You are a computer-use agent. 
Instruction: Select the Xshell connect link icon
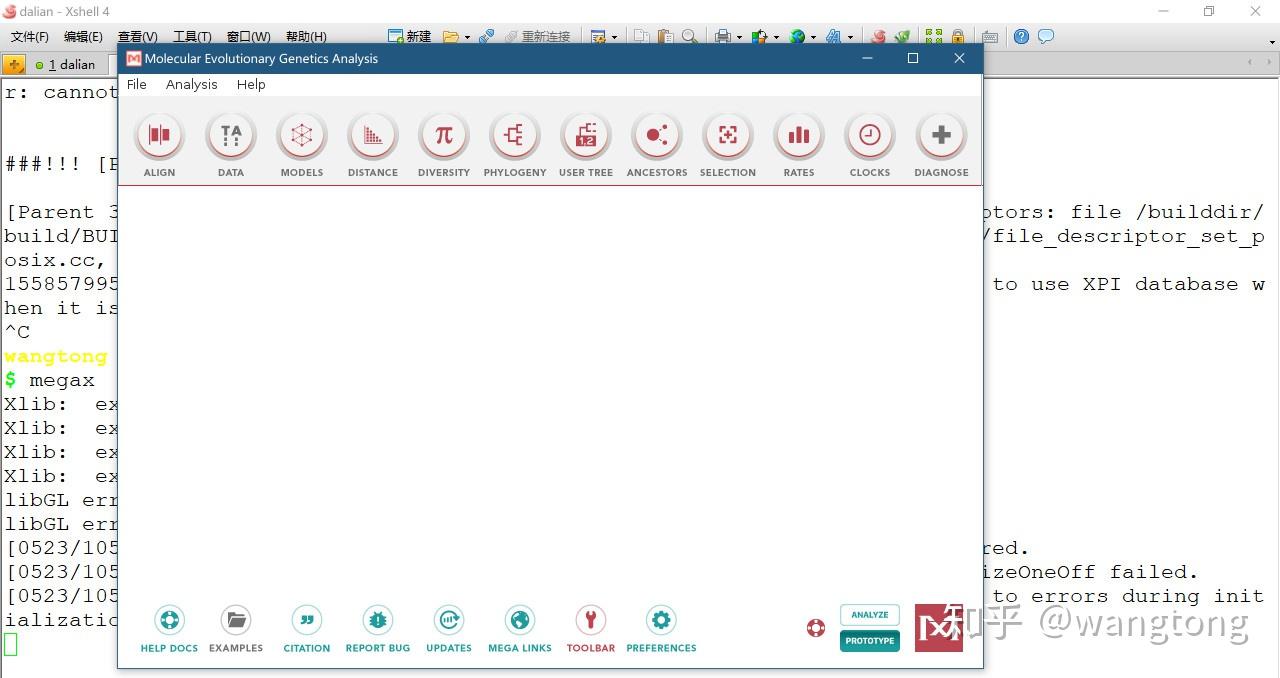tap(487, 36)
